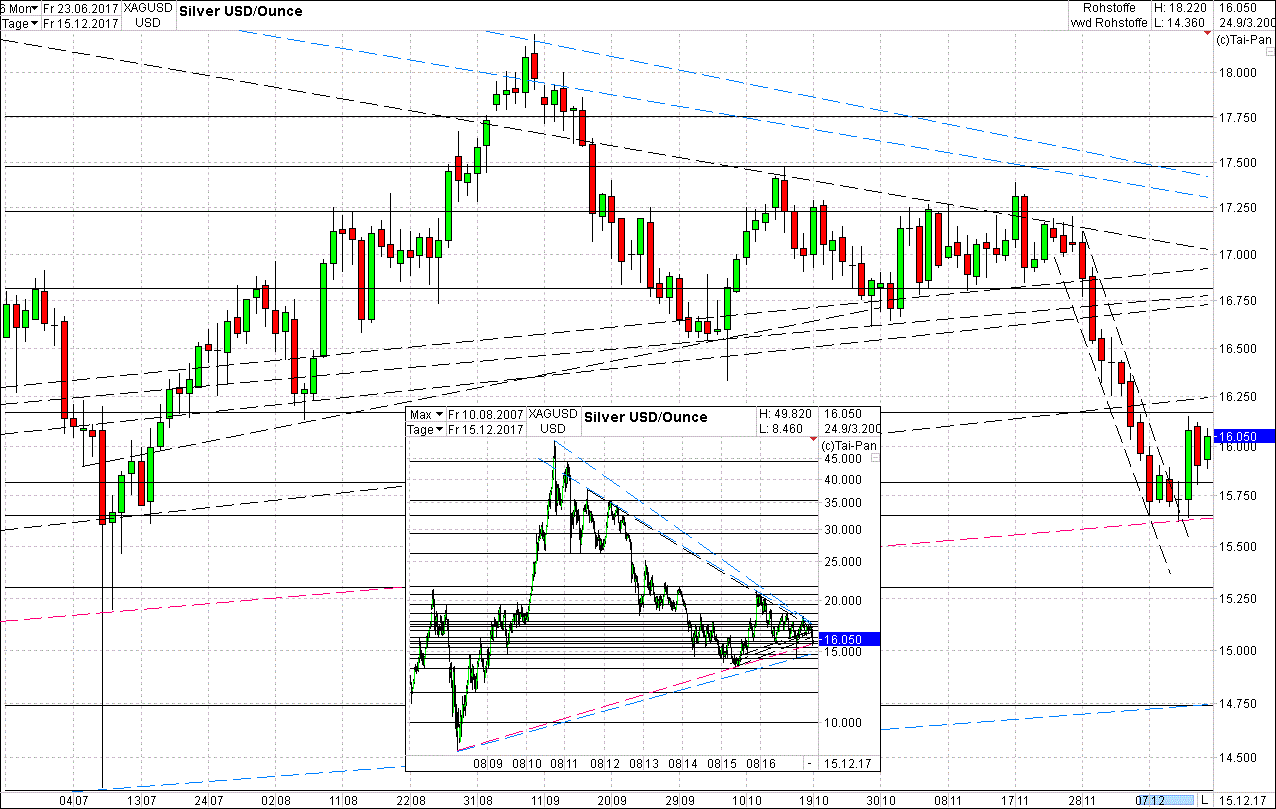Click the XAGUSD symbol in inset chart header
This screenshot has width=1276, height=809.
[x=553, y=415]
